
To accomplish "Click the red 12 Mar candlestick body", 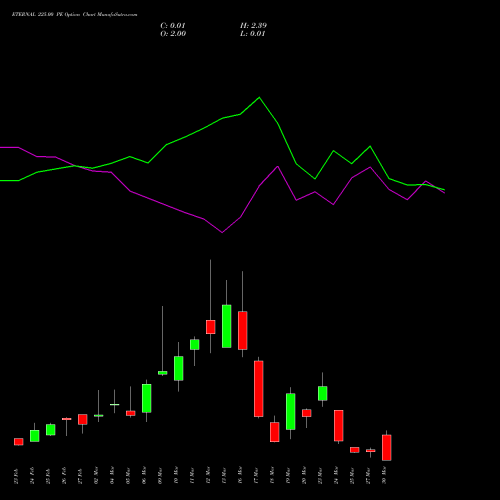I will (211, 327).
